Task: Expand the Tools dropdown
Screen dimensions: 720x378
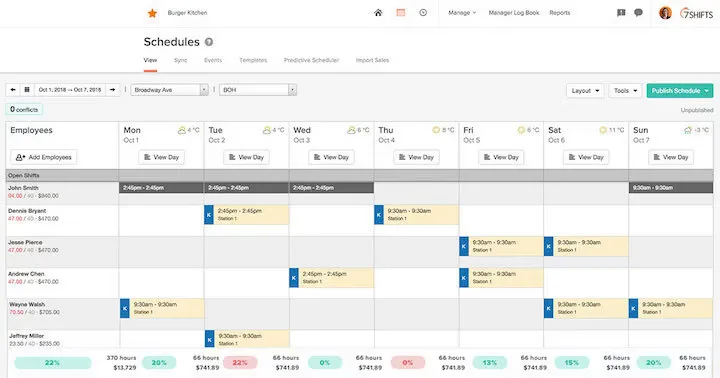Action: 625,91
